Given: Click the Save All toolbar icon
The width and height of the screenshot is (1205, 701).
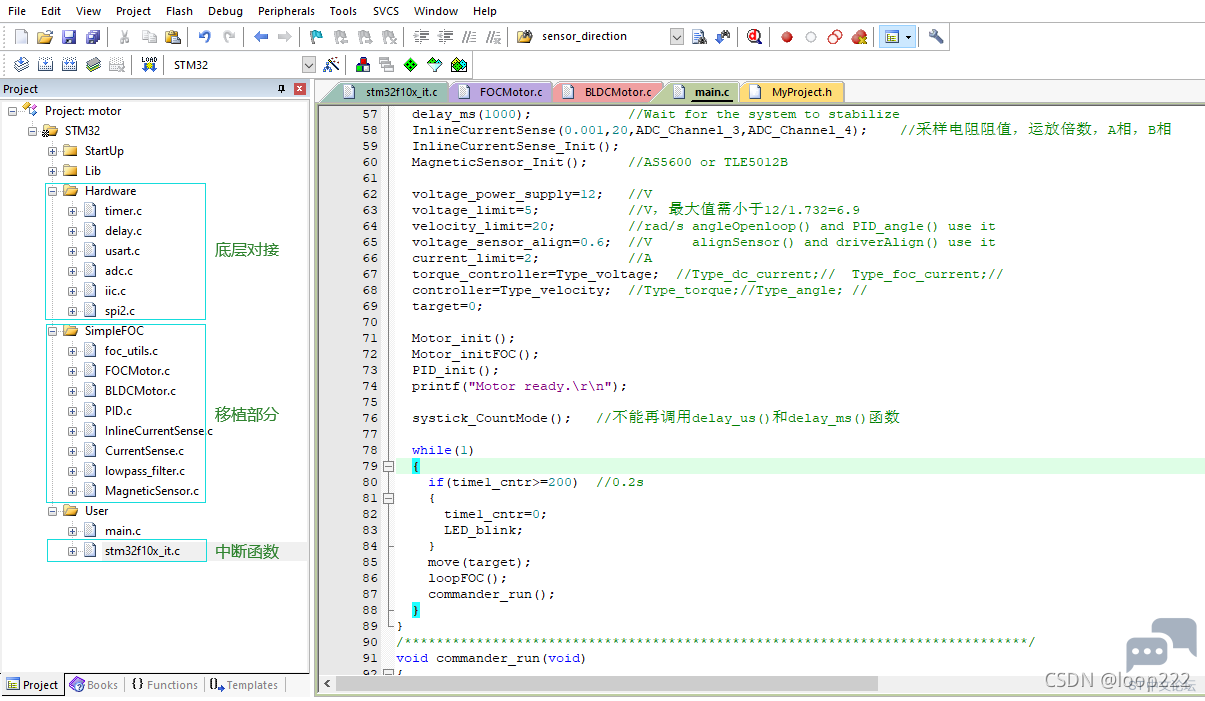Looking at the screenshot, I should pos(93,37).
